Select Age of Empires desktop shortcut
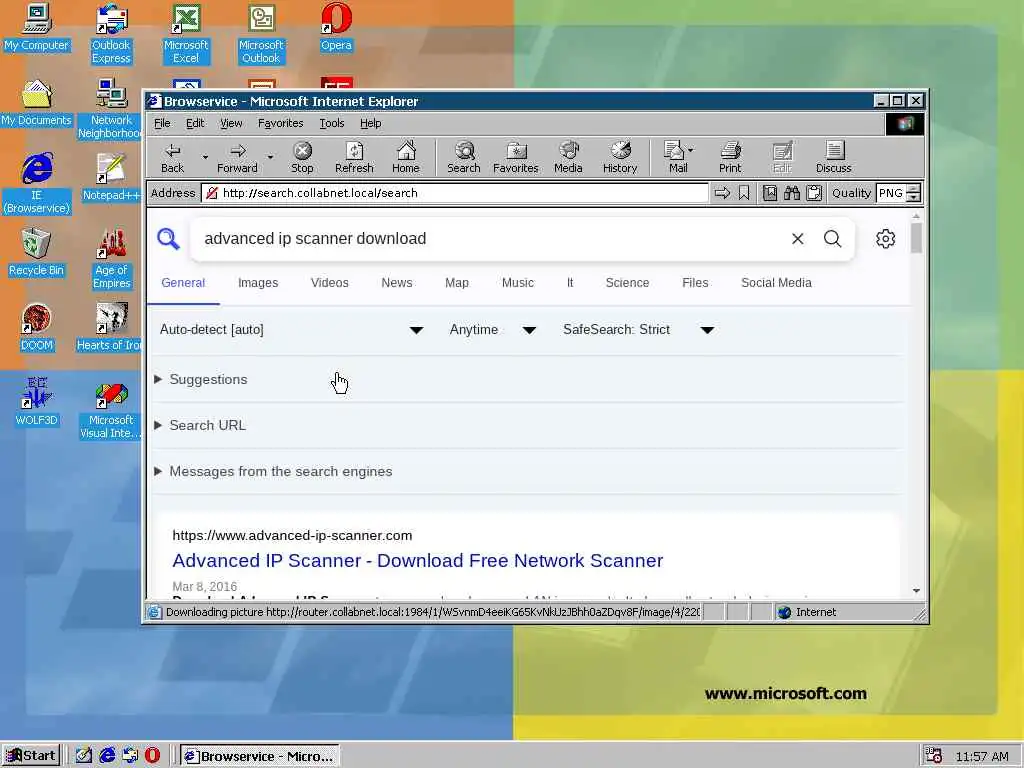This screenshot has width=1024, height=768. click(x=111, y=259)
